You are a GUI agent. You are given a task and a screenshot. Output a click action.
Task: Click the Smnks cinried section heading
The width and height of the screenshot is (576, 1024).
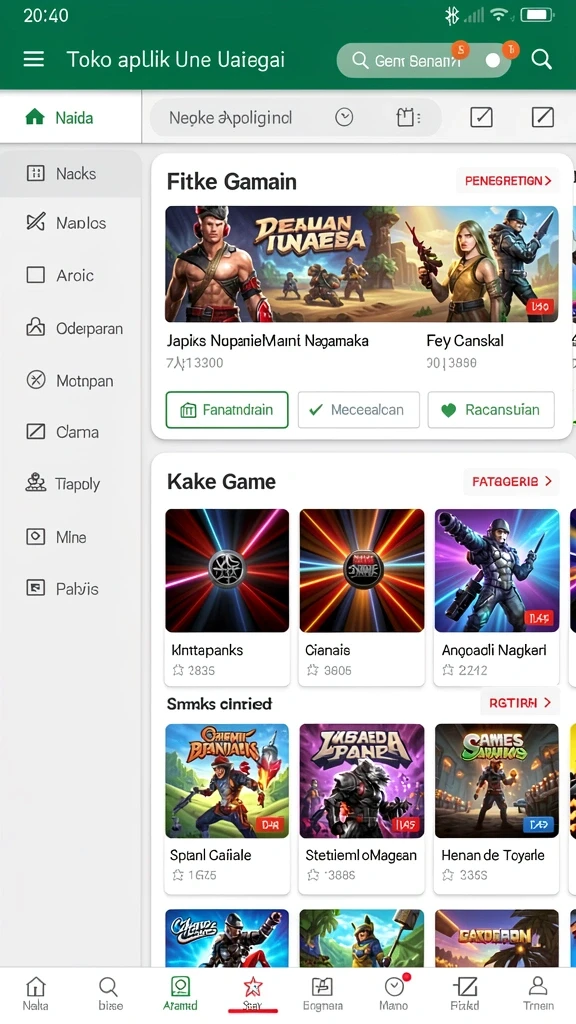click(219, 704)
